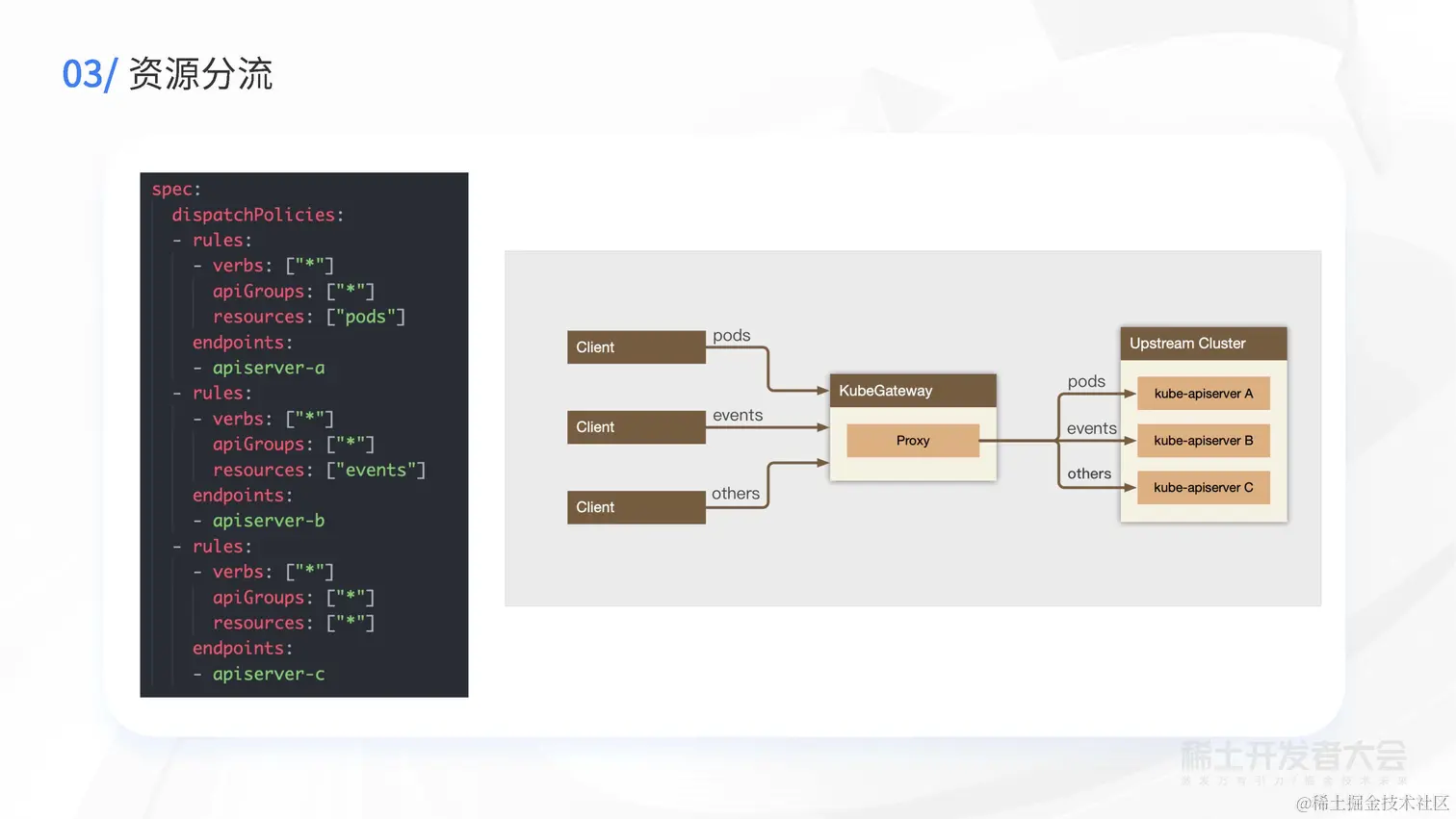
Task: Select the spec: line in code
Action: click(176, 190)
